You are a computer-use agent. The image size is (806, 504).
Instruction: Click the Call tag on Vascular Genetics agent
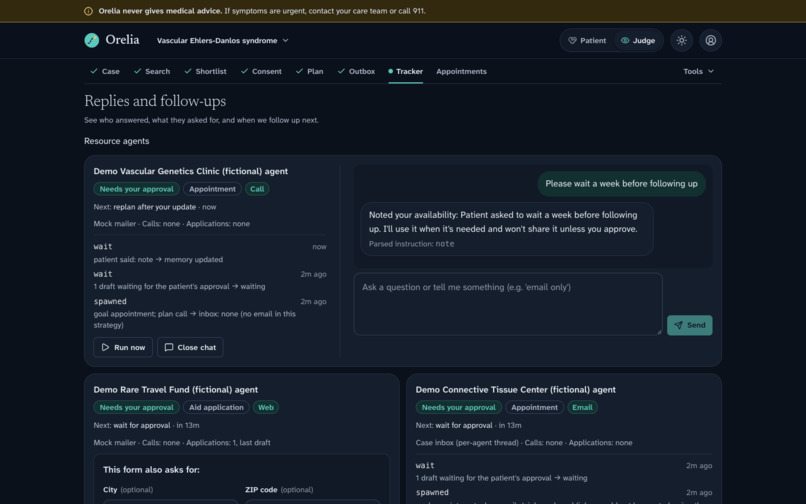(x=257, y=189)
